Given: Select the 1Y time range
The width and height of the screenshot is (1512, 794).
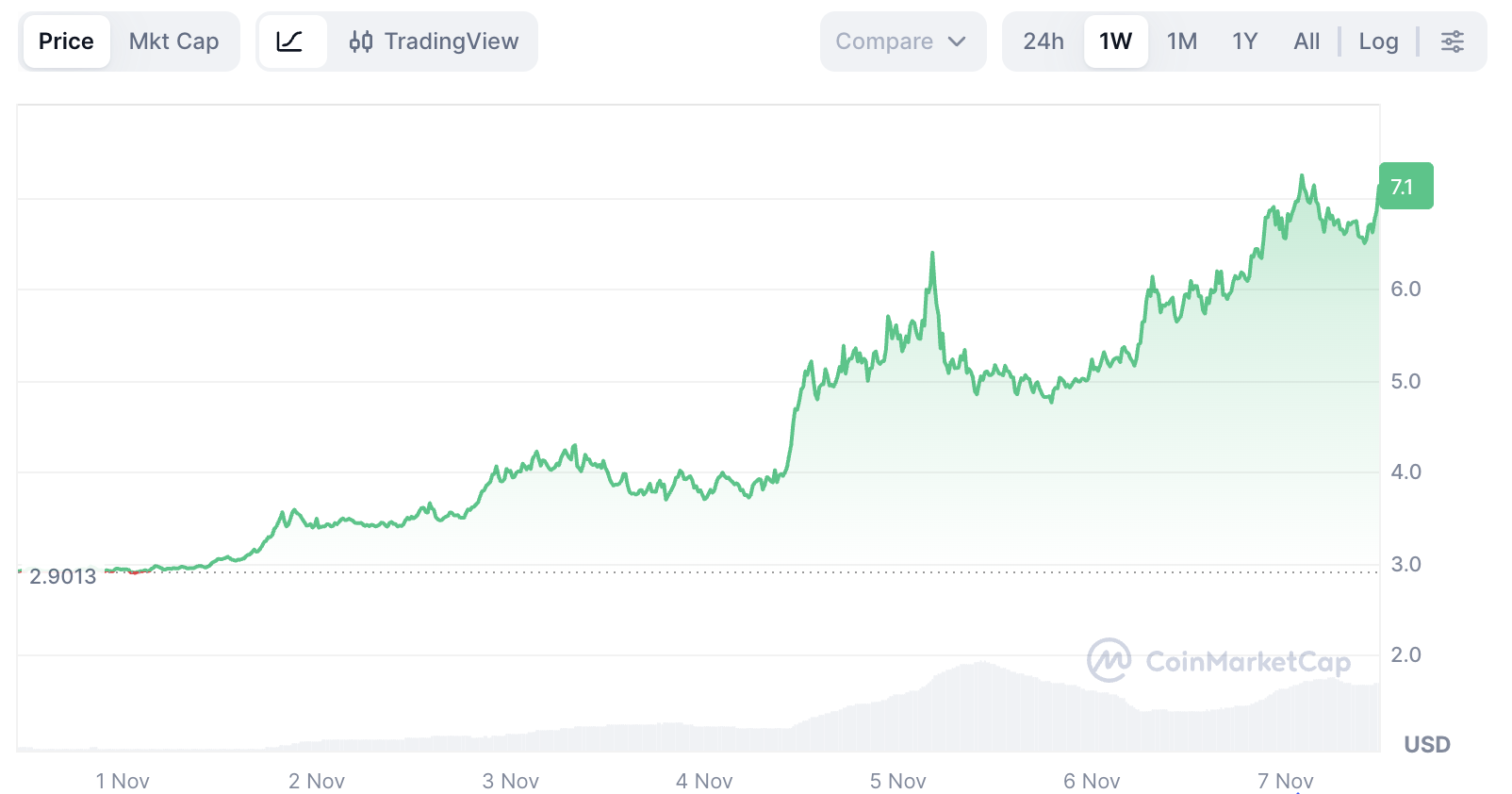Looking at the screenshot, I should [1243, 41].
